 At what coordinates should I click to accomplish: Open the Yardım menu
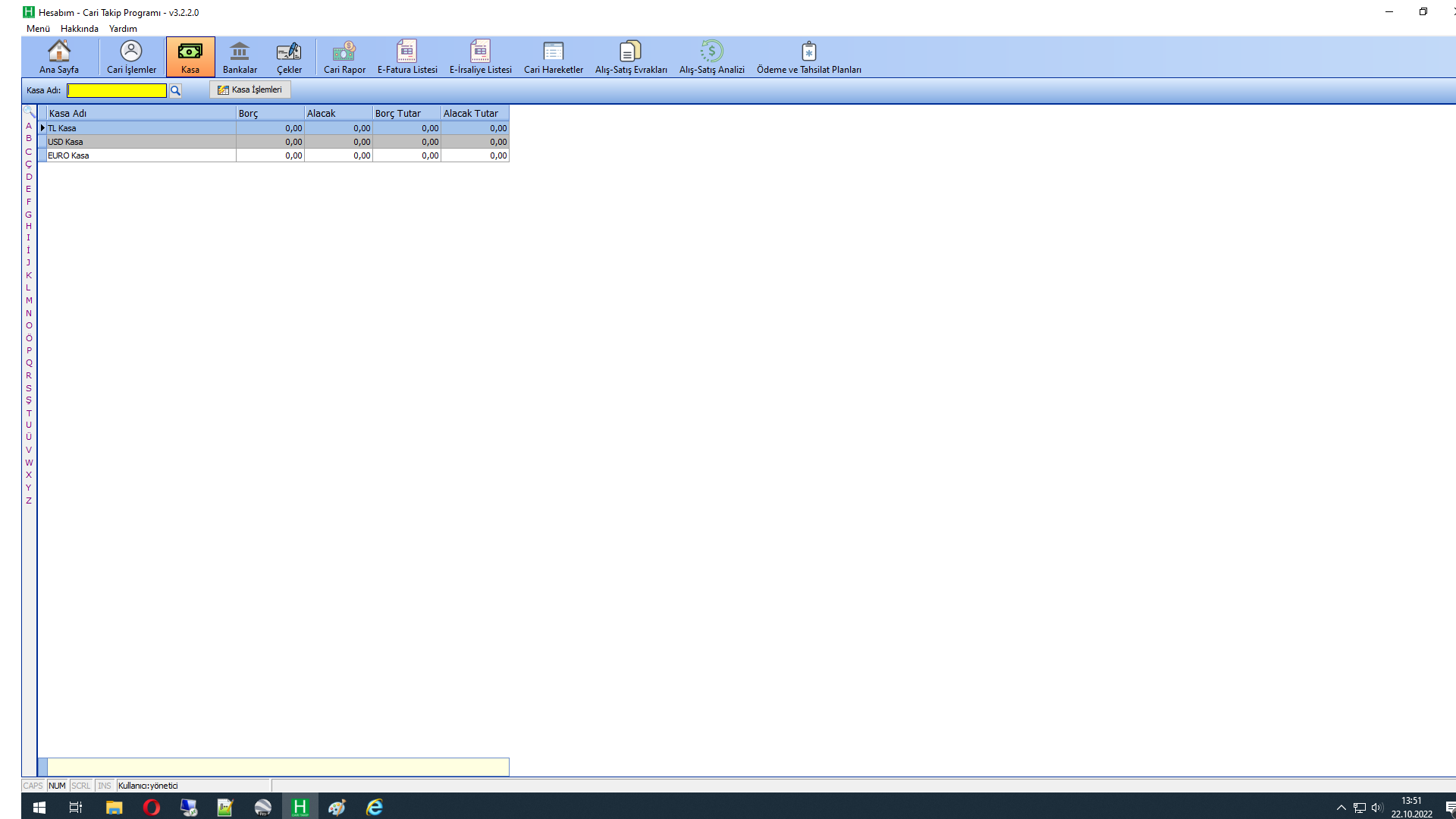click(x=123, y=29)
